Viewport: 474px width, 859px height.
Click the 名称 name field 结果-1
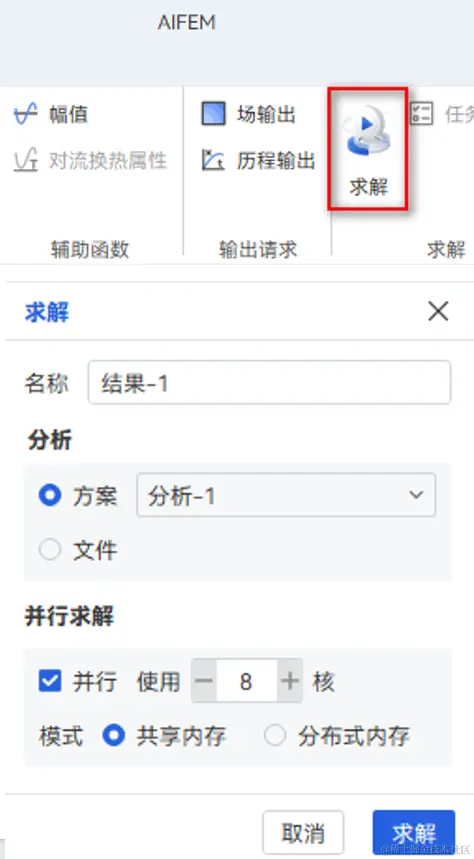click(x=270, y=382)
